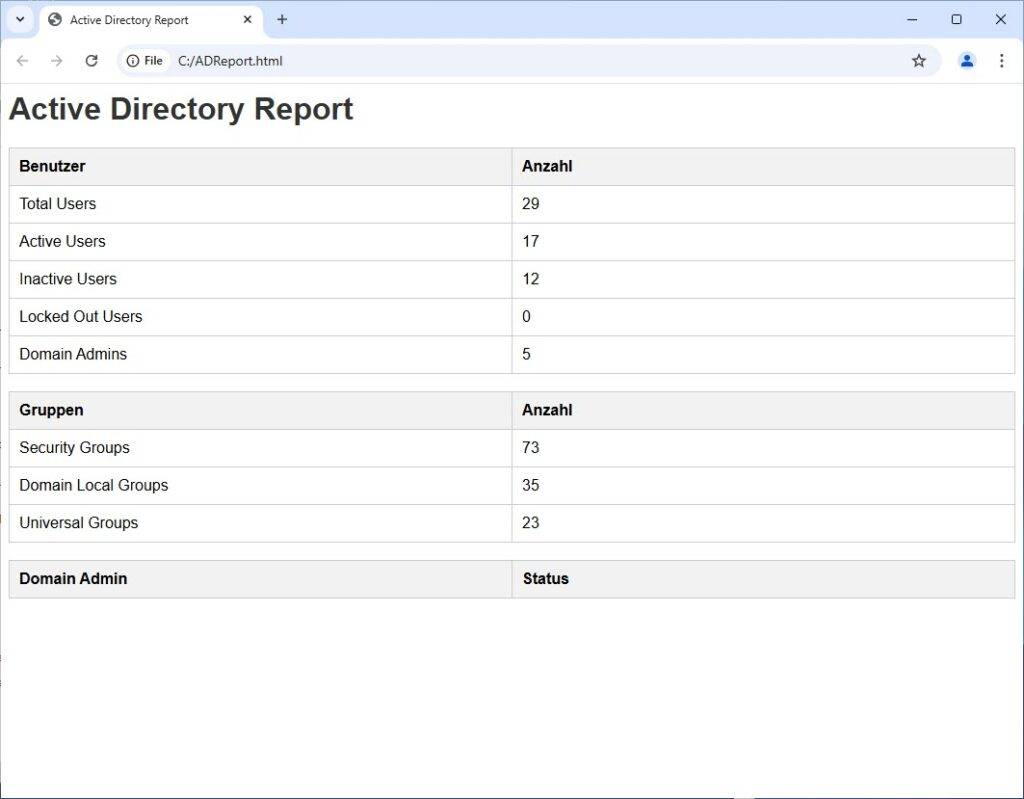Select the Security Groups count value 73
1024x799 pixels.
click(x=530, y=447)
